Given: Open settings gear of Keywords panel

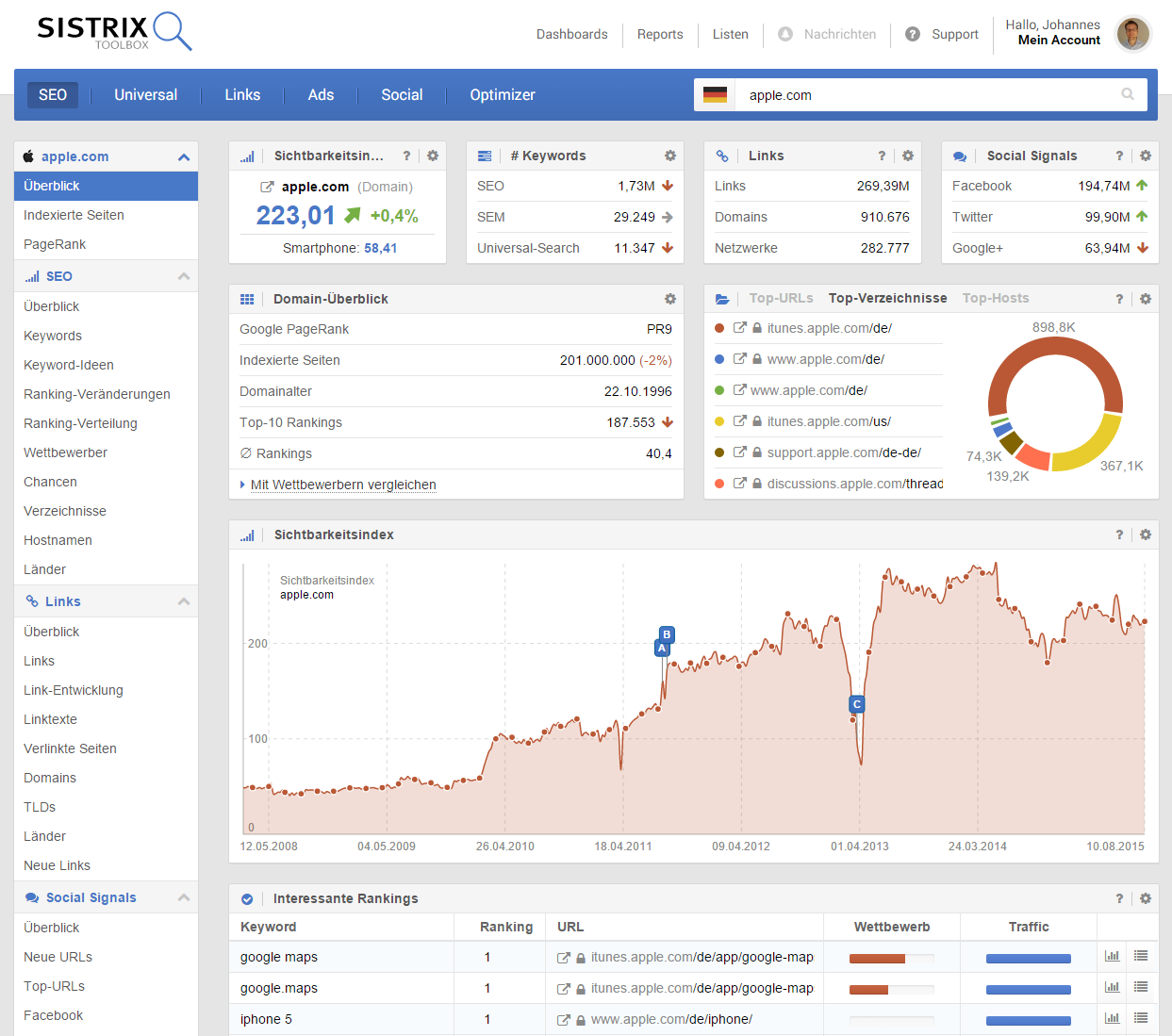Looking at the screenshot, I should tap(669, 156).
